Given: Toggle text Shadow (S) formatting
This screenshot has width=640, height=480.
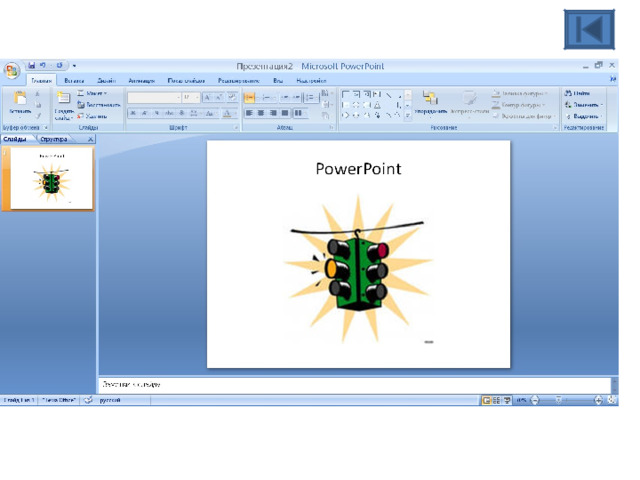Looking at the screenshot, I should 182,113.
